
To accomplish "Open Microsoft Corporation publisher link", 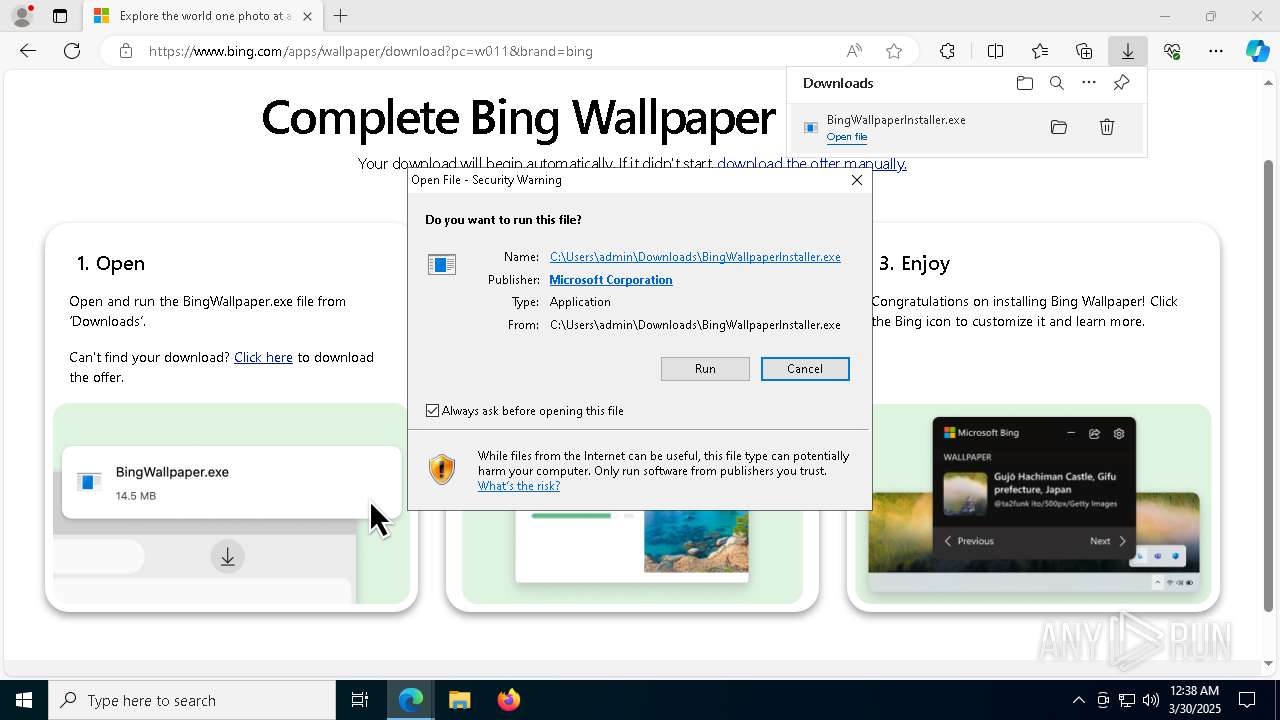I will point(611,280).
